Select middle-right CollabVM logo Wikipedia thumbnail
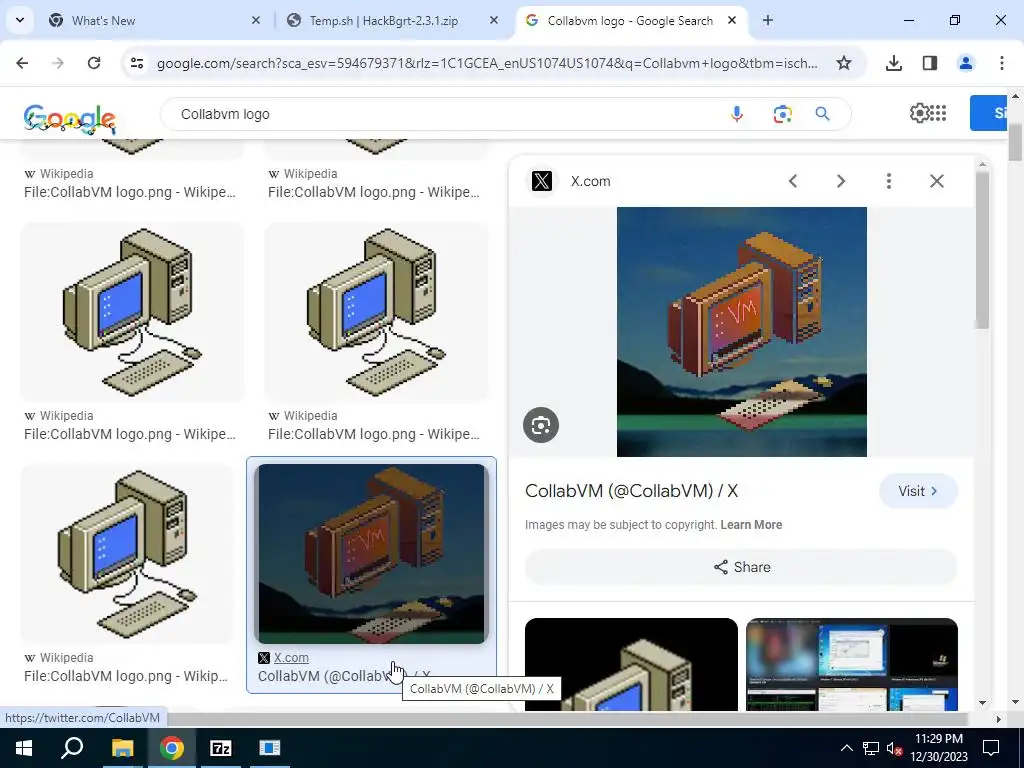This screenshot has width=1024, height=768. [376, 312]
